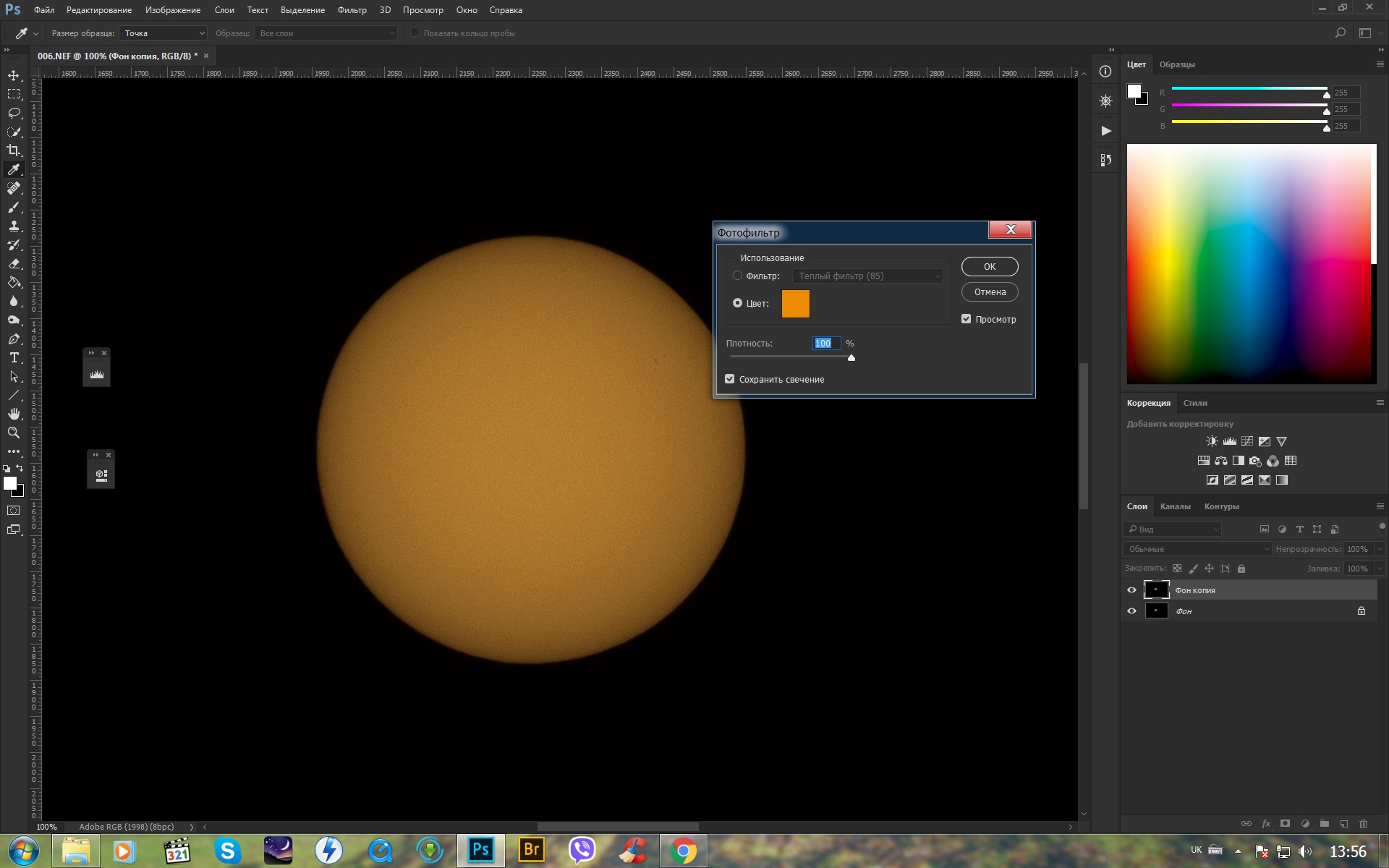1389x868 pixels.
Task: Click the orange Цвет color swatch
Action: 795,304
